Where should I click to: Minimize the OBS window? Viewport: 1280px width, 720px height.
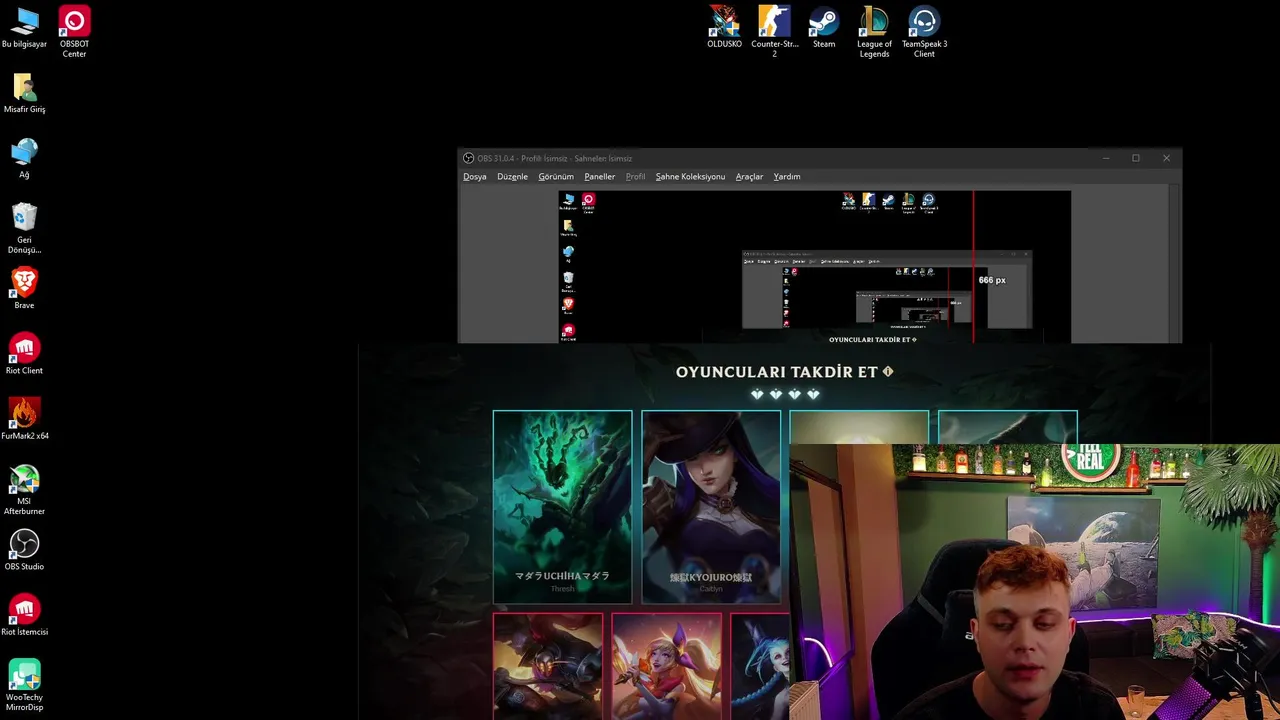1106,158
